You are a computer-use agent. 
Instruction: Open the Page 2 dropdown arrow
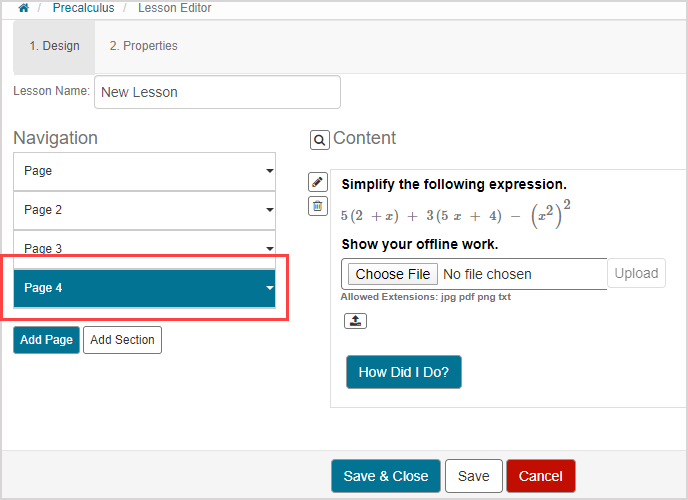click(270, 210)
